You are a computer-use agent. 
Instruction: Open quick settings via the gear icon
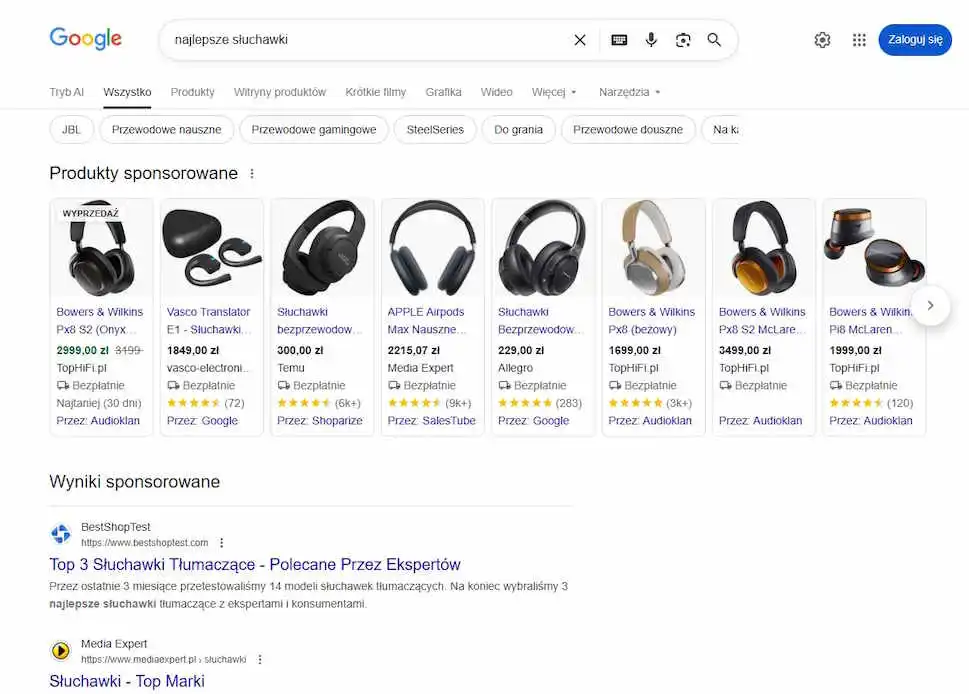[x=822, y=40]
